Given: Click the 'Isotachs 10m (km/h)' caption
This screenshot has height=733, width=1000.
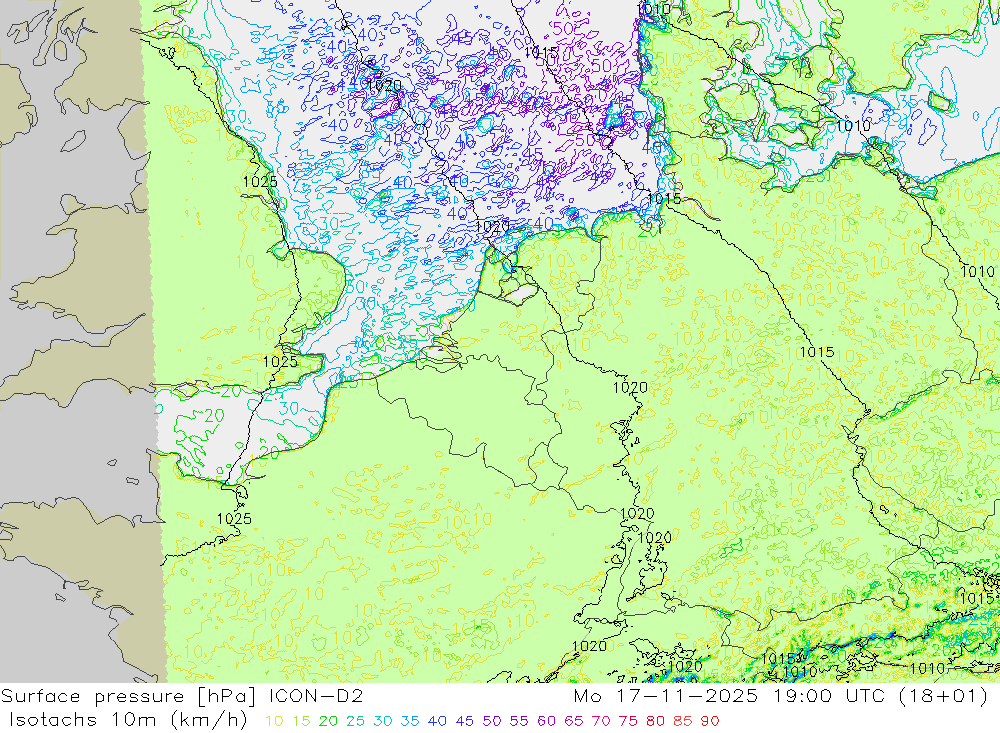Looking at the screenshot, I should tap(128, 720).
